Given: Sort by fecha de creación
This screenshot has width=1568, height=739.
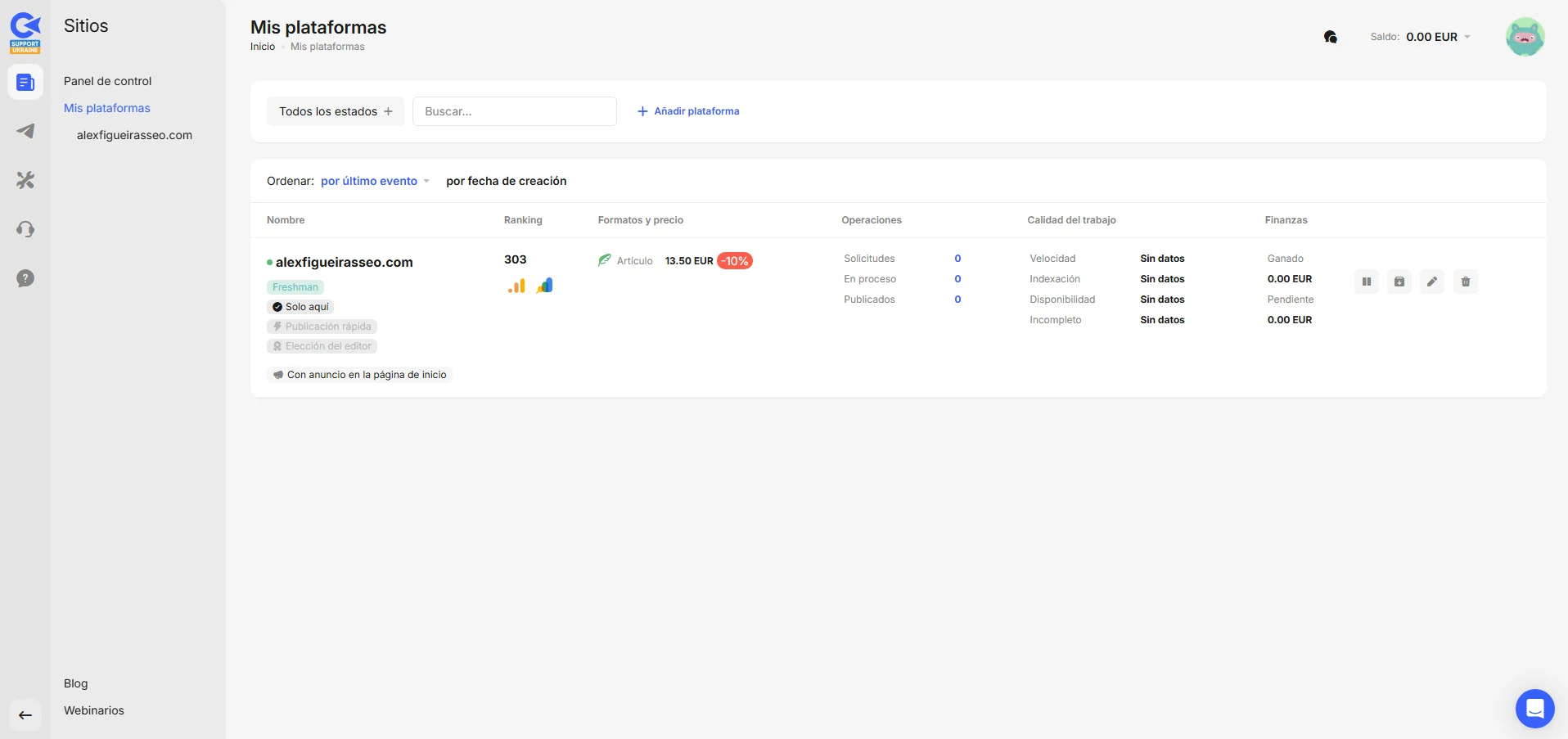Looking at the screenshot, I should click(x=507, y=181).
